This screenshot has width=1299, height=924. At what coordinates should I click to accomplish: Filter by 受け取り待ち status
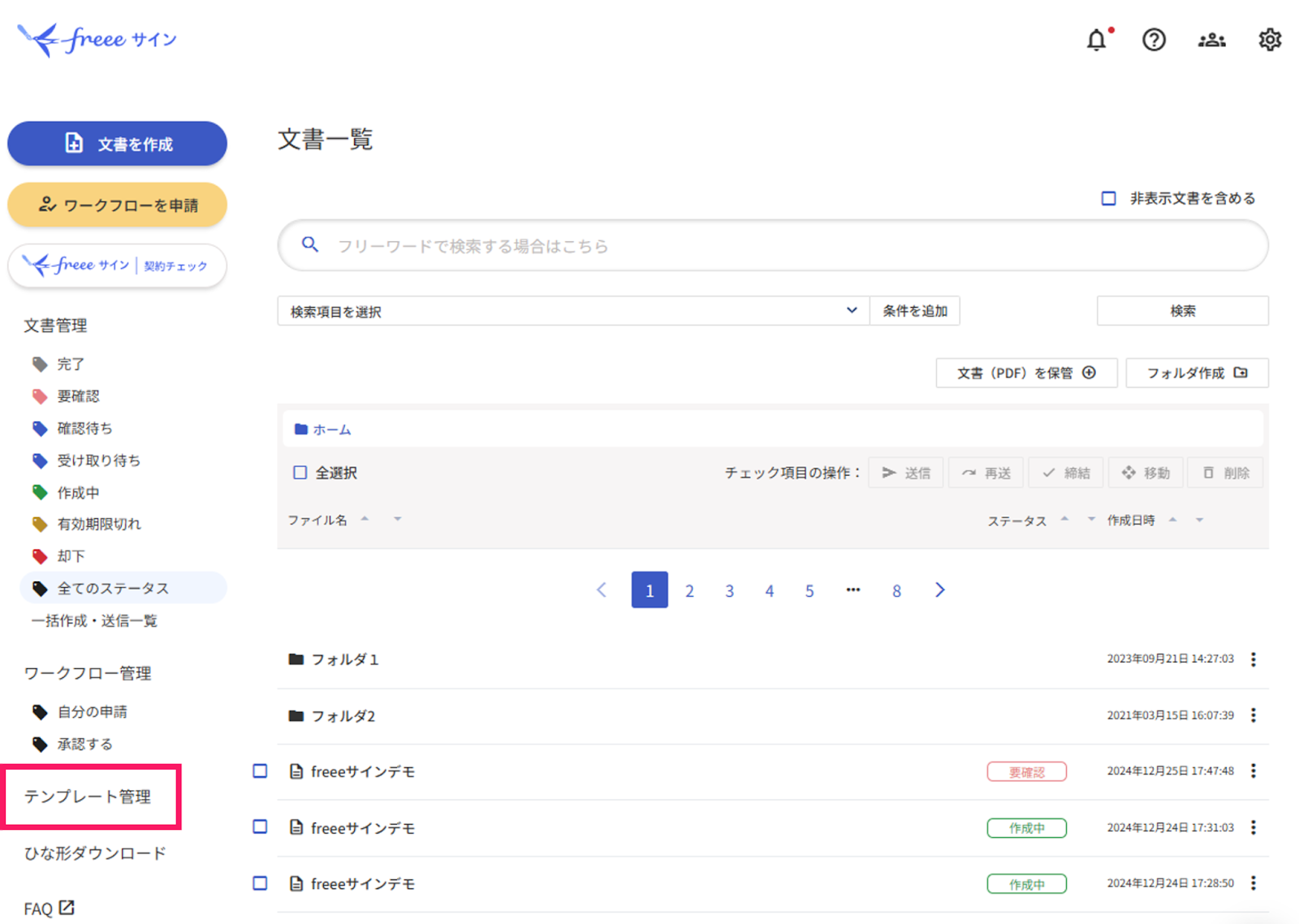point(98,460)
